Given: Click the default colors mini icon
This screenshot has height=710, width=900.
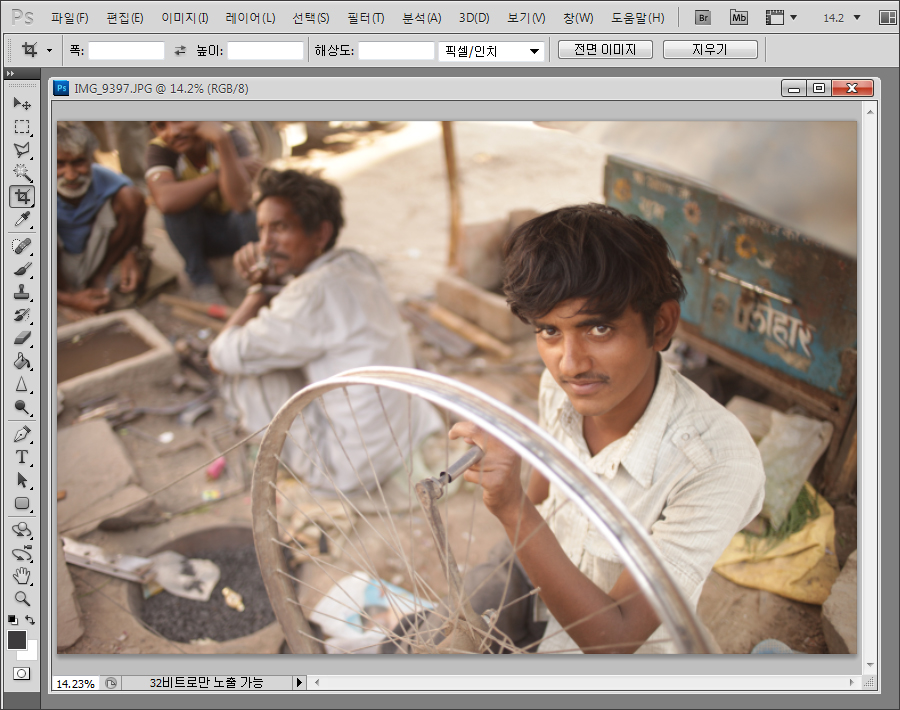Looking at the screenshot, I should click(x=13, y=619).
